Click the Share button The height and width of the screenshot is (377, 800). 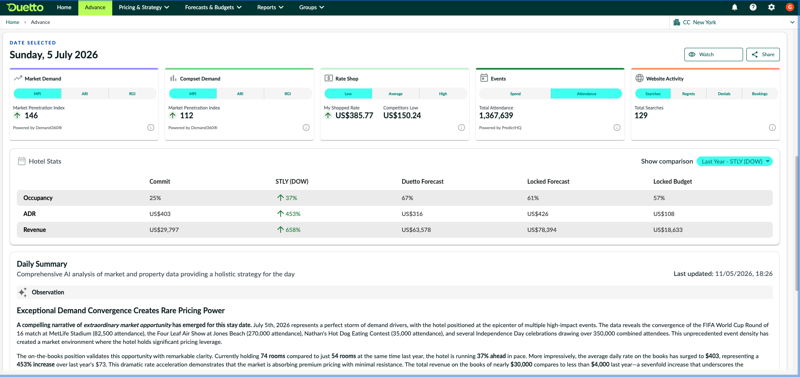pyautogui.click(x=763, y=54)
